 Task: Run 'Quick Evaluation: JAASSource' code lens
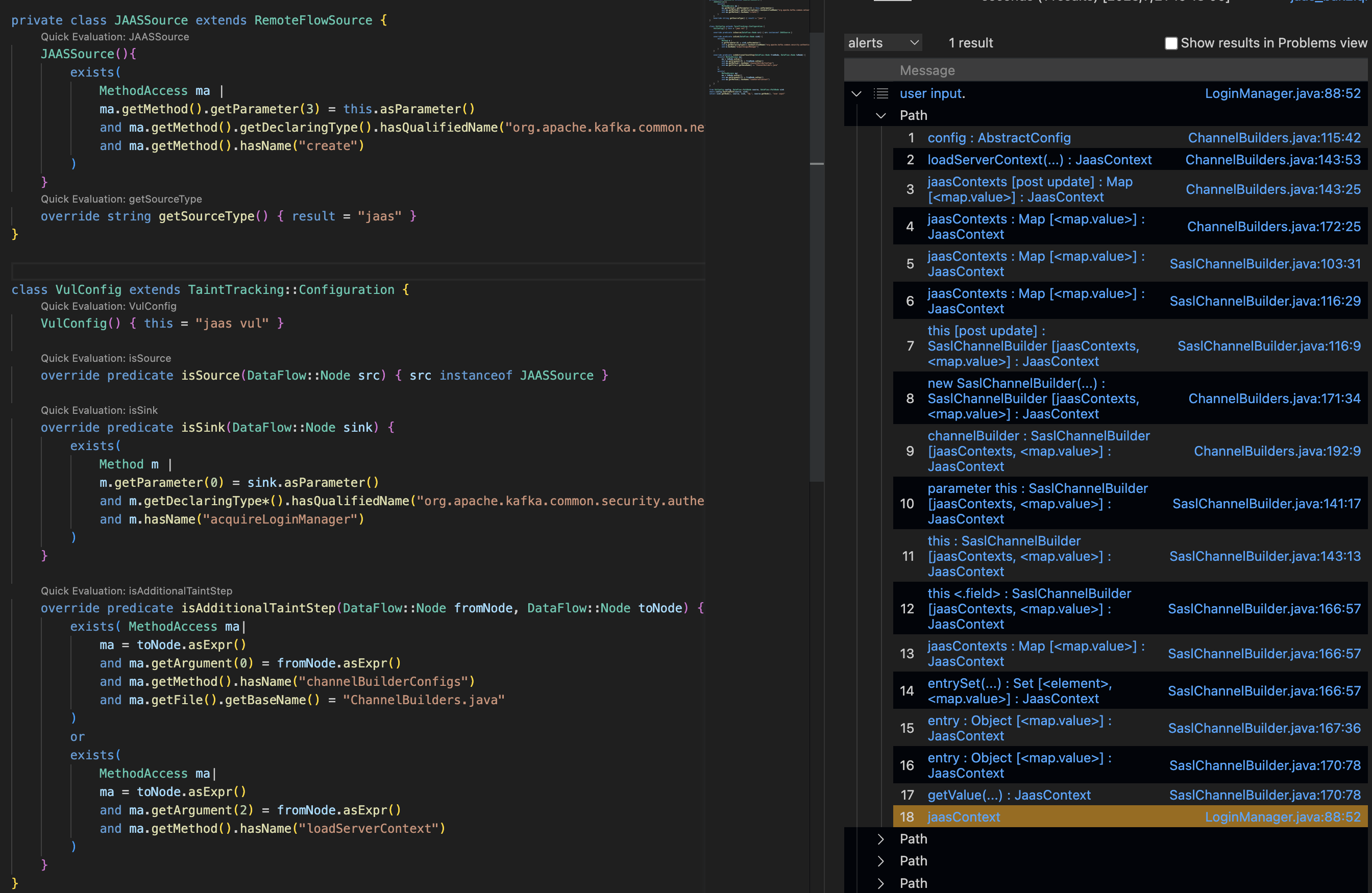pos(115,37)
